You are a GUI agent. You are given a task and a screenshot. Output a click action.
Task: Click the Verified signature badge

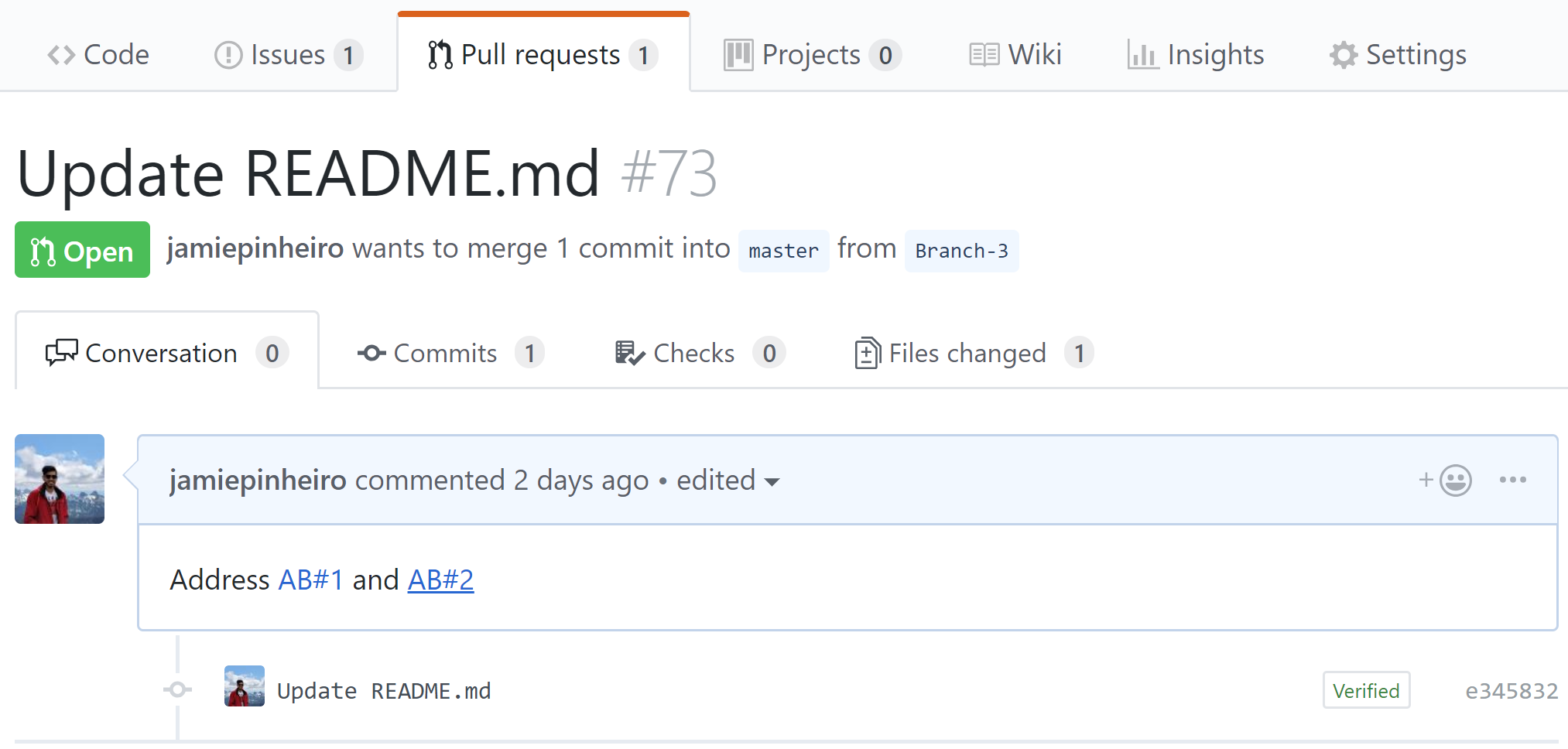coord(1366,689)
